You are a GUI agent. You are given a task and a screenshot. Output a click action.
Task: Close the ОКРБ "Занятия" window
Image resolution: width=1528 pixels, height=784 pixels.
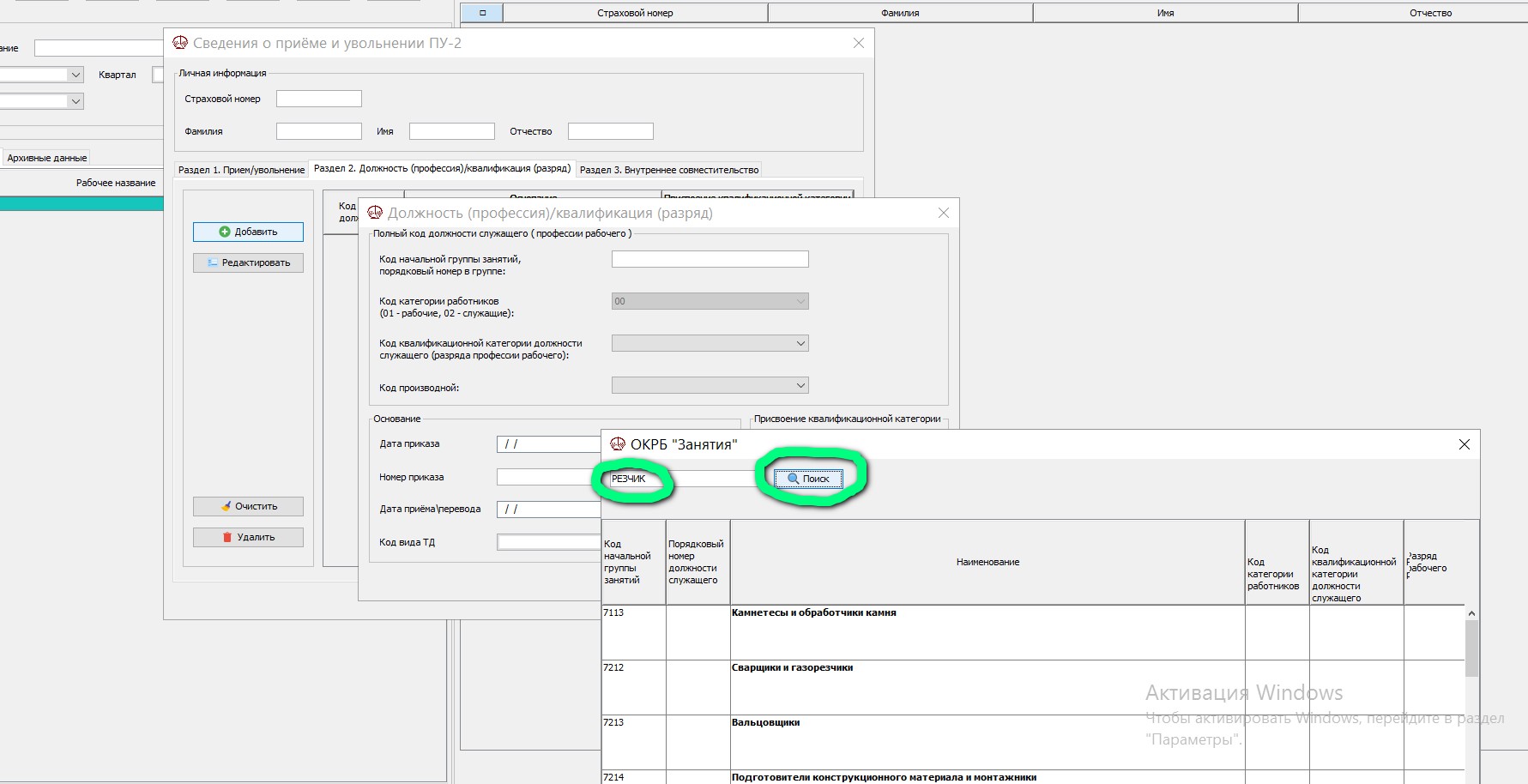point(1464,444)
